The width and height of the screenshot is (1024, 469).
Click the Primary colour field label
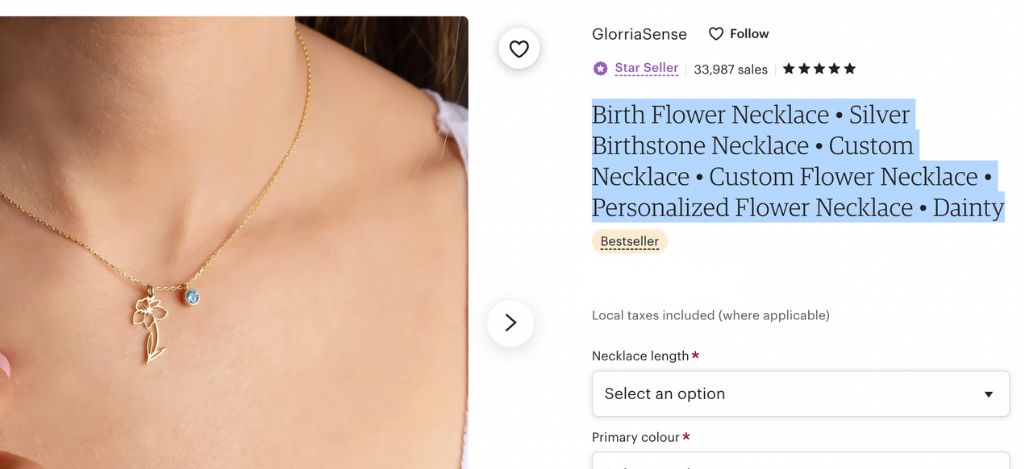pos(635,437)
